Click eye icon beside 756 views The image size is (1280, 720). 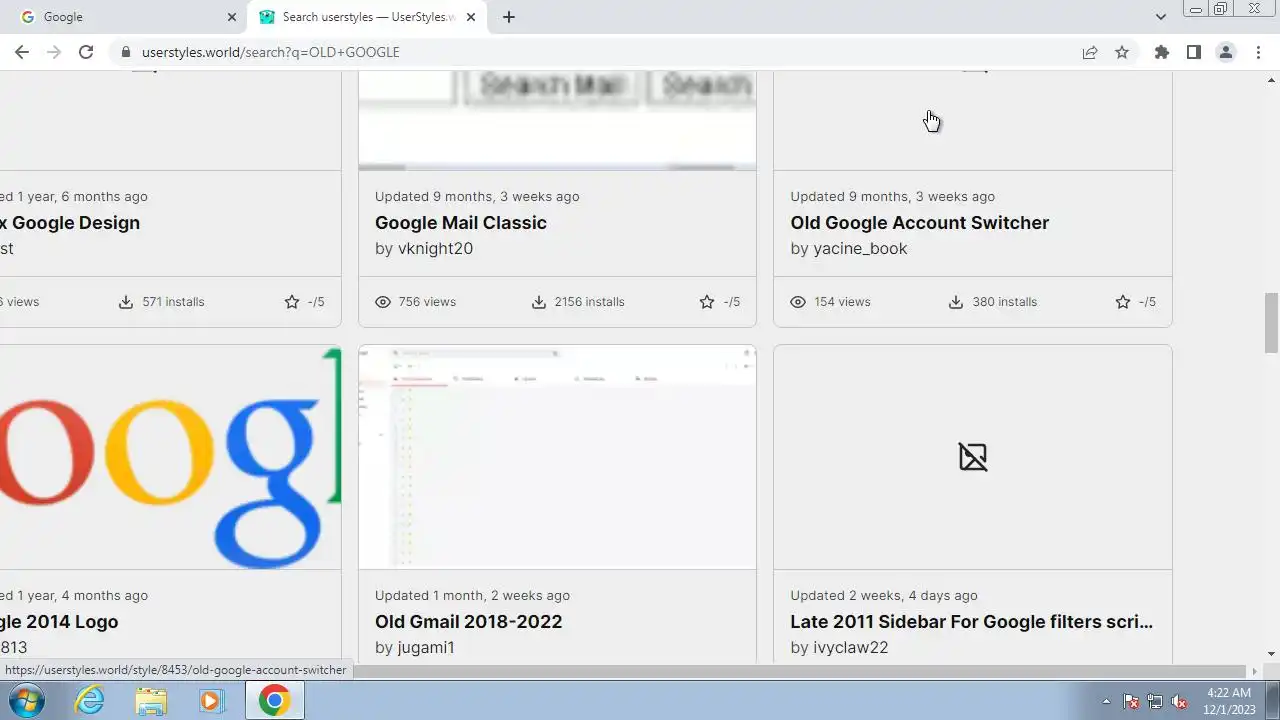[382, 301]
